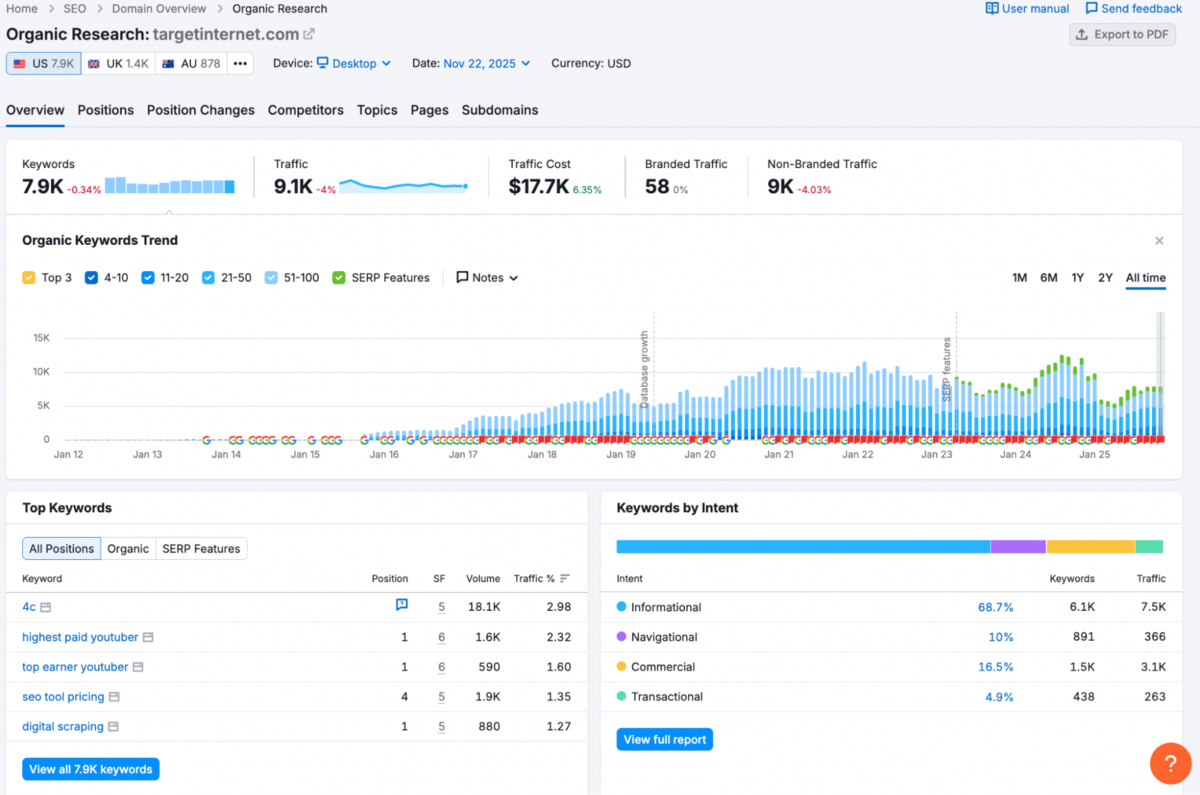Toggle the 21-50 positions checkbox
This screenshot has width=1200, height=795.
208,278
